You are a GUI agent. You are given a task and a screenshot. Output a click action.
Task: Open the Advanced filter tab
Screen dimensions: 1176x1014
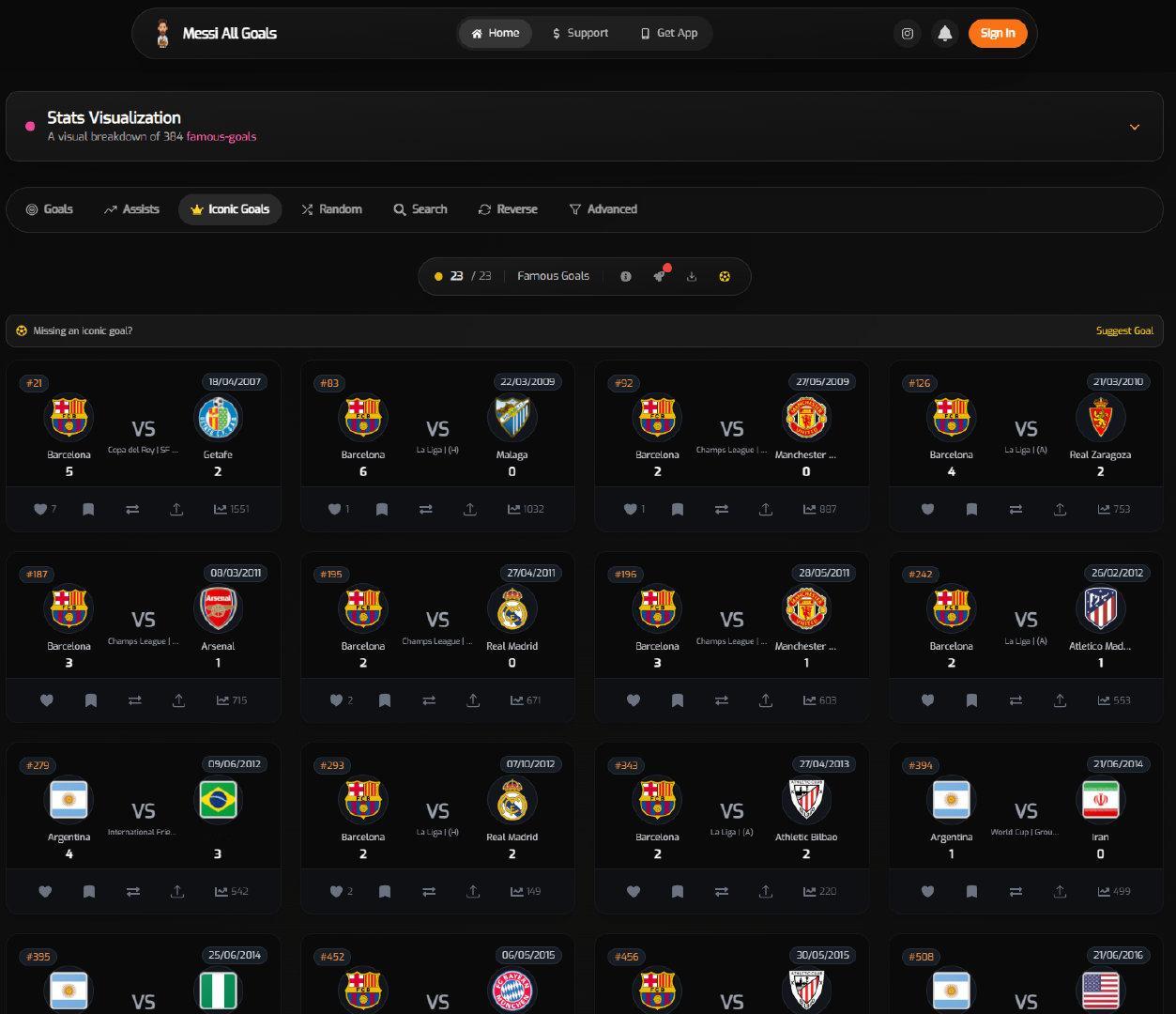(x=603, y=209)
